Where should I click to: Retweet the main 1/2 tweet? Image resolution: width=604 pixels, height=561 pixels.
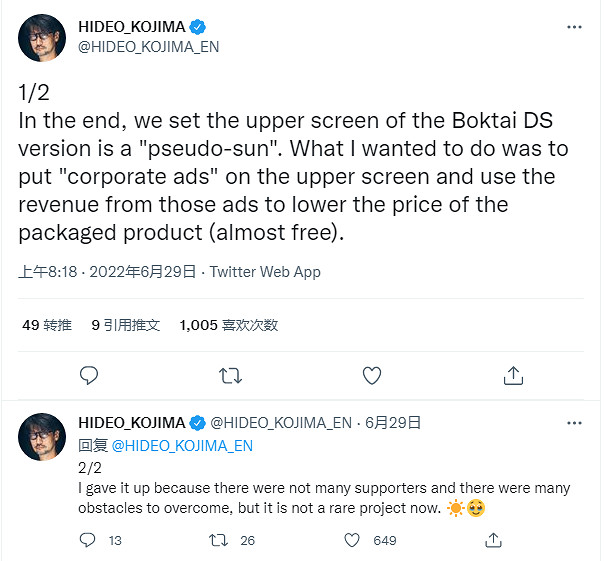[x=230, y=375]
